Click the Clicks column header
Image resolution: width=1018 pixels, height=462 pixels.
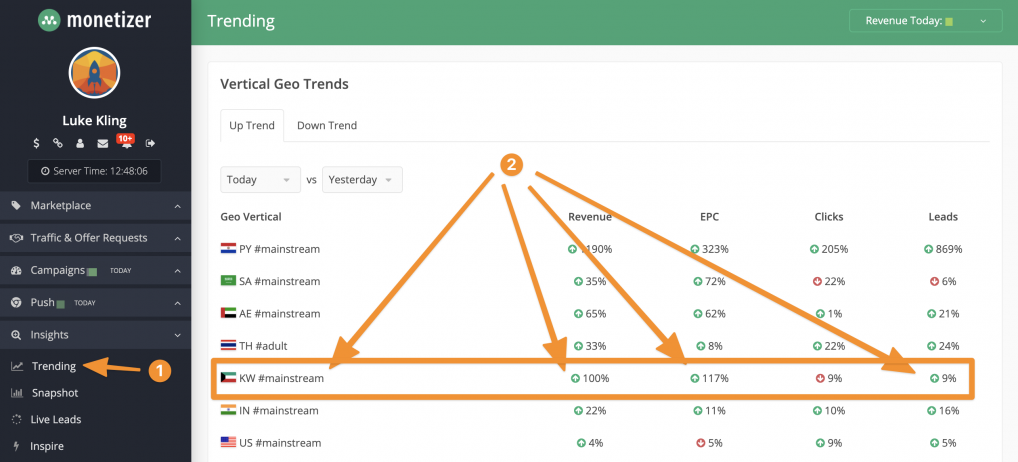(x=828, y=217)
